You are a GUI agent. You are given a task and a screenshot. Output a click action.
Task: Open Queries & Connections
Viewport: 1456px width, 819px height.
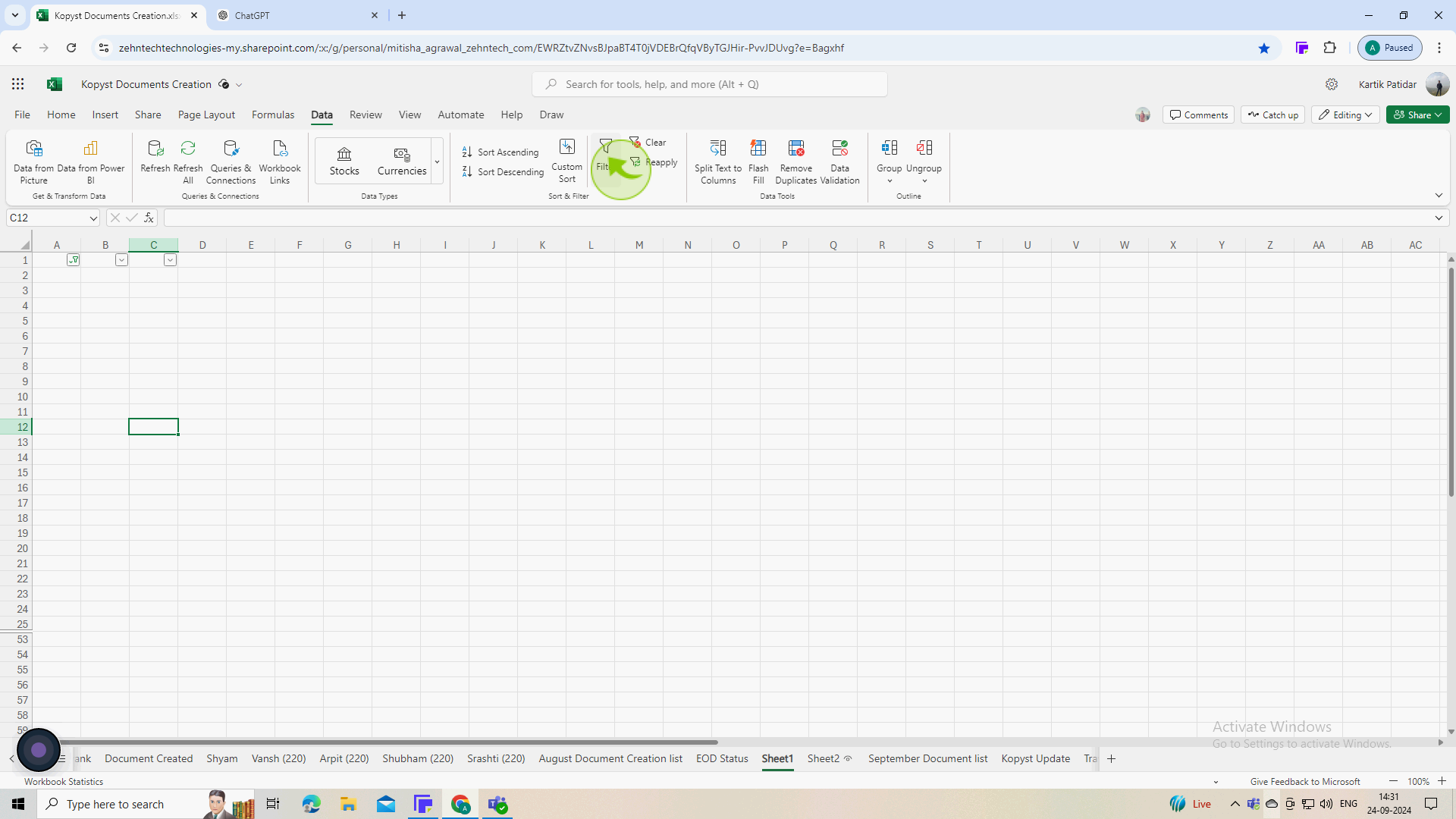coord(231,162)
